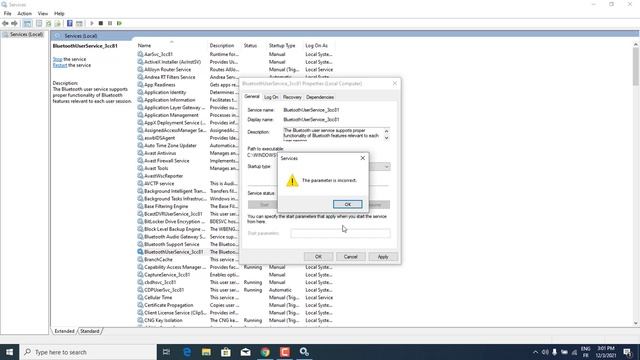Switch to the Log On tab
The height and width of the screenshot is (360, 640).
[271, 97]
